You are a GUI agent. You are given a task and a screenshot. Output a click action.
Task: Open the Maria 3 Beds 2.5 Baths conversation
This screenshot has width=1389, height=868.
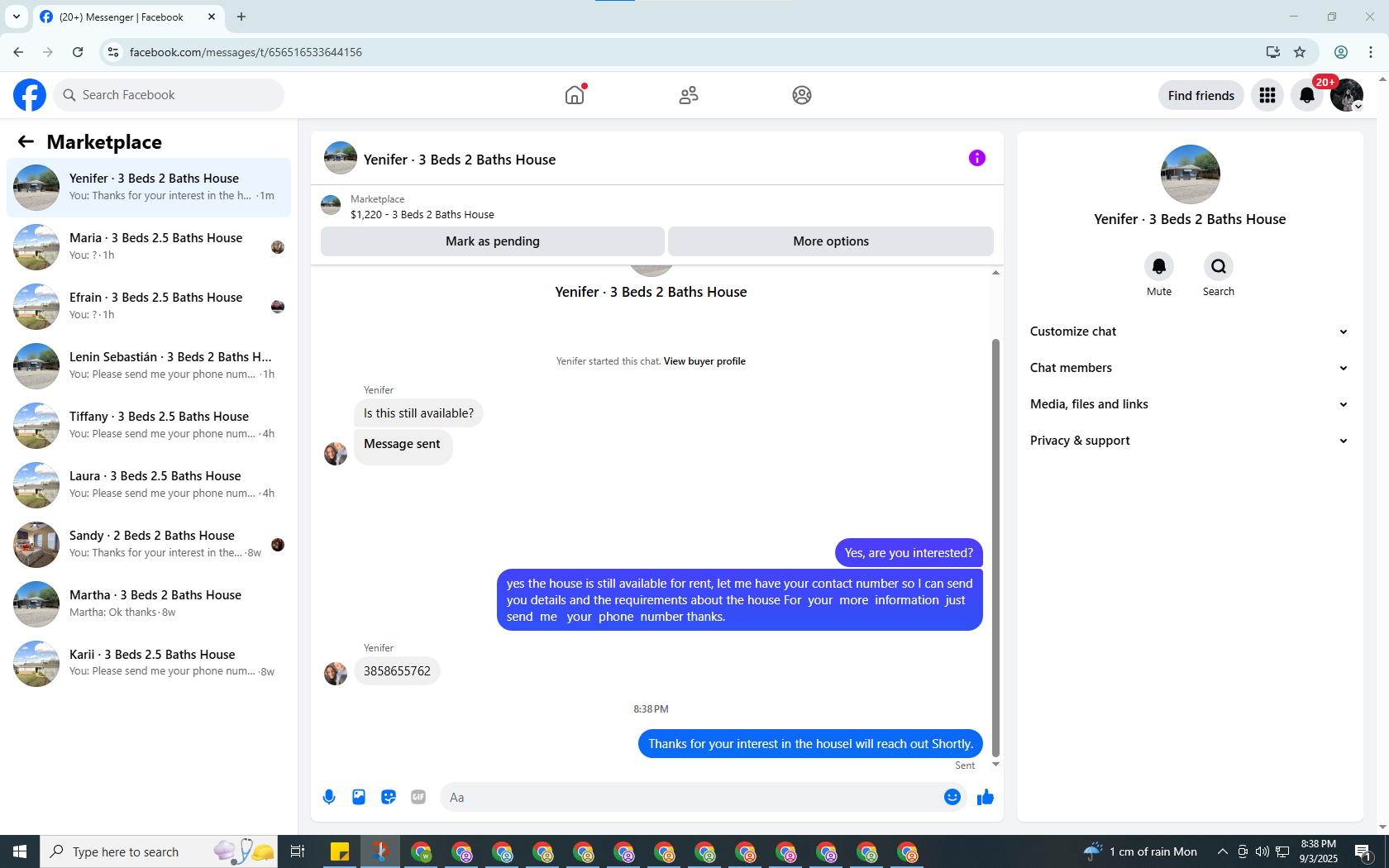(x=149, y=247)
